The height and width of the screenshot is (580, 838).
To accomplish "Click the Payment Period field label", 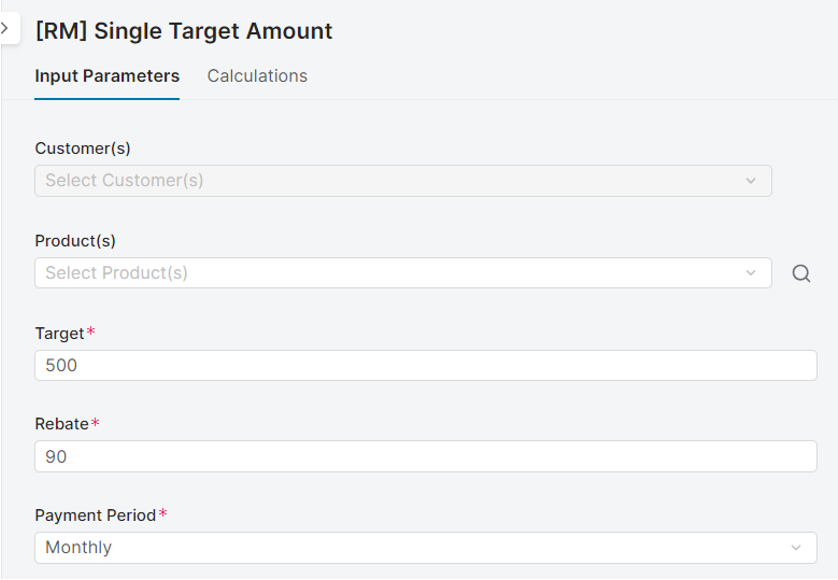I will (x=96, y=515).
